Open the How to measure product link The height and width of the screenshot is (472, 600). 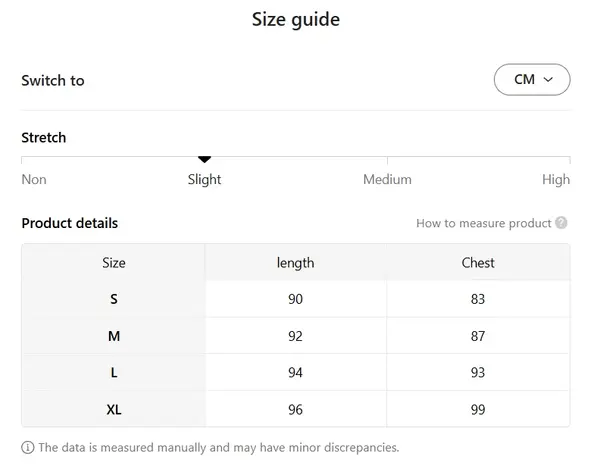point(484,223)
